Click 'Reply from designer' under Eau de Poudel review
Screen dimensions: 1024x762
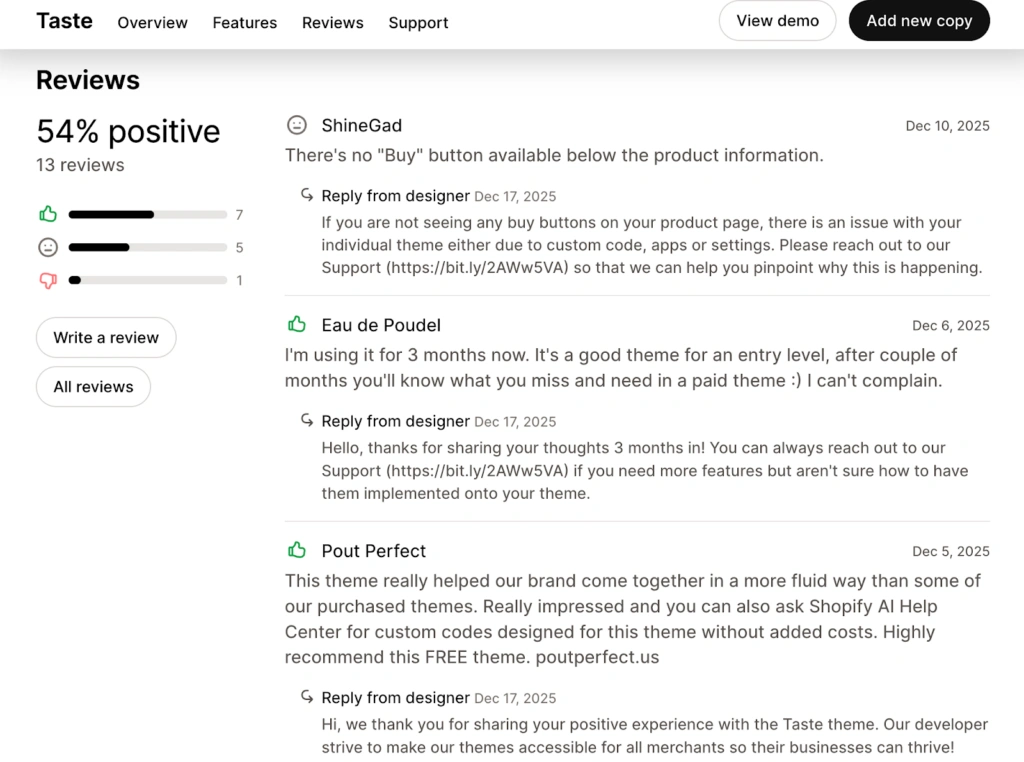pos(395,421)
